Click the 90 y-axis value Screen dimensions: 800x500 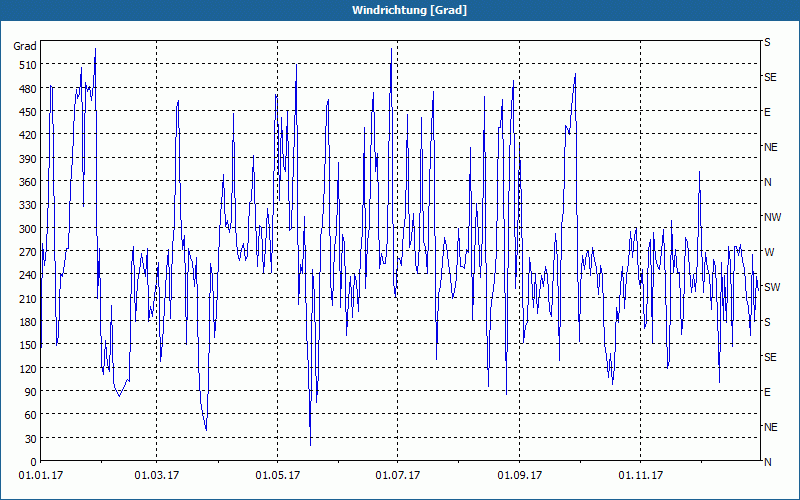coord(31,392)
